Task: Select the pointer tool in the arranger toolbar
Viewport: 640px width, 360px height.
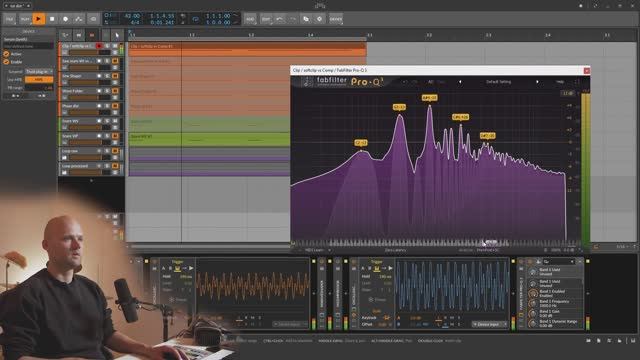Action: click(x=117, y=35)
